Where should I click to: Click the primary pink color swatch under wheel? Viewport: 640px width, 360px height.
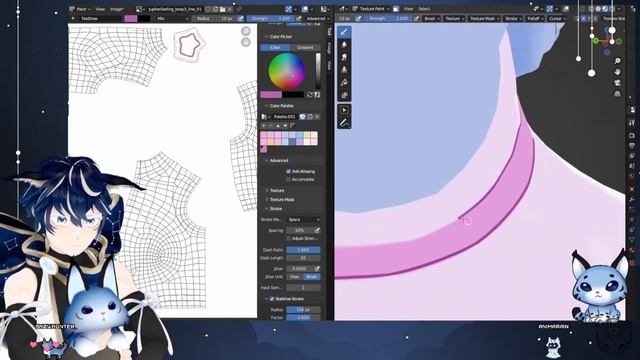[271, 95]
